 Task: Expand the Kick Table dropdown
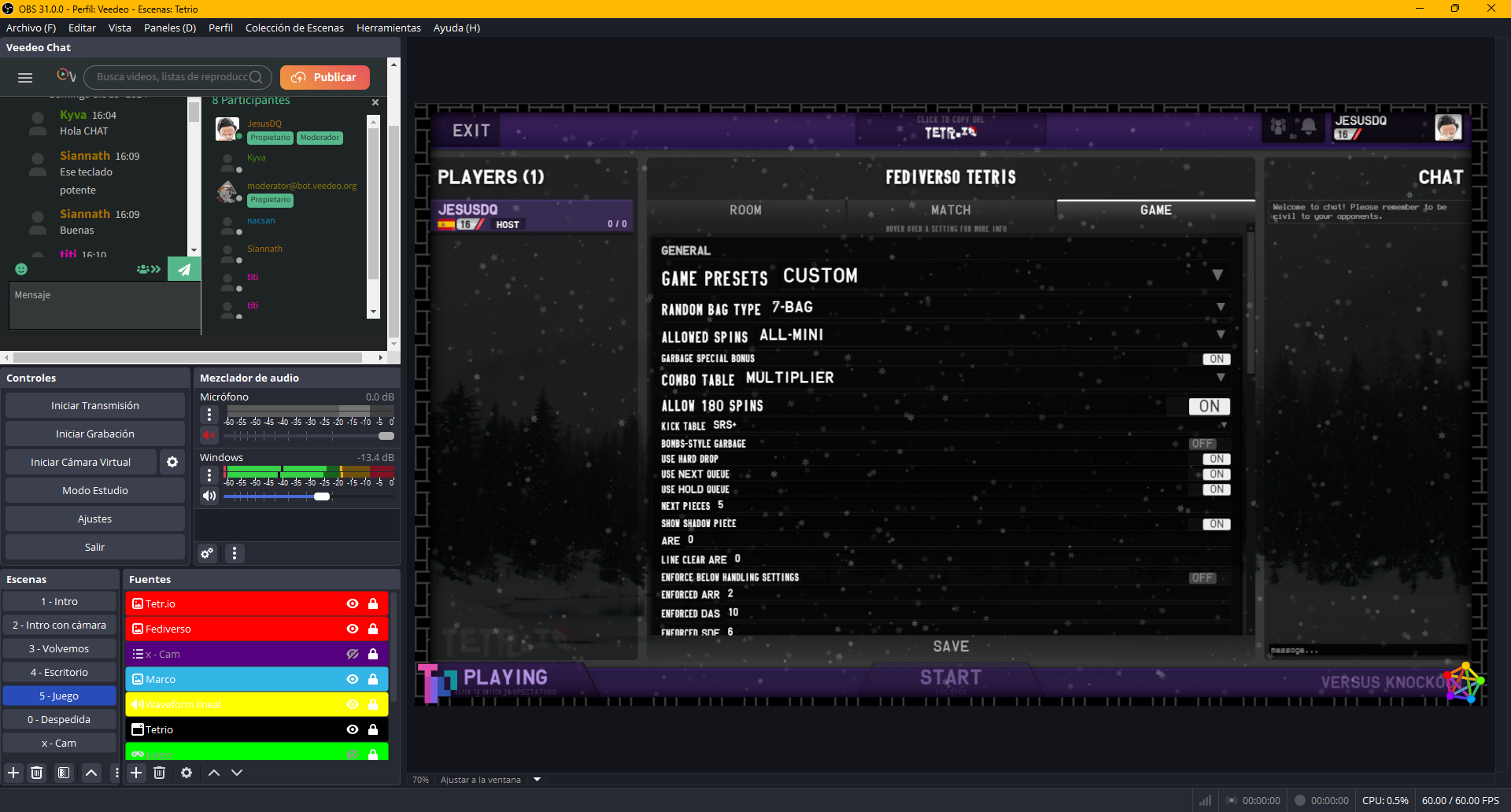[x=1224, y=425]
